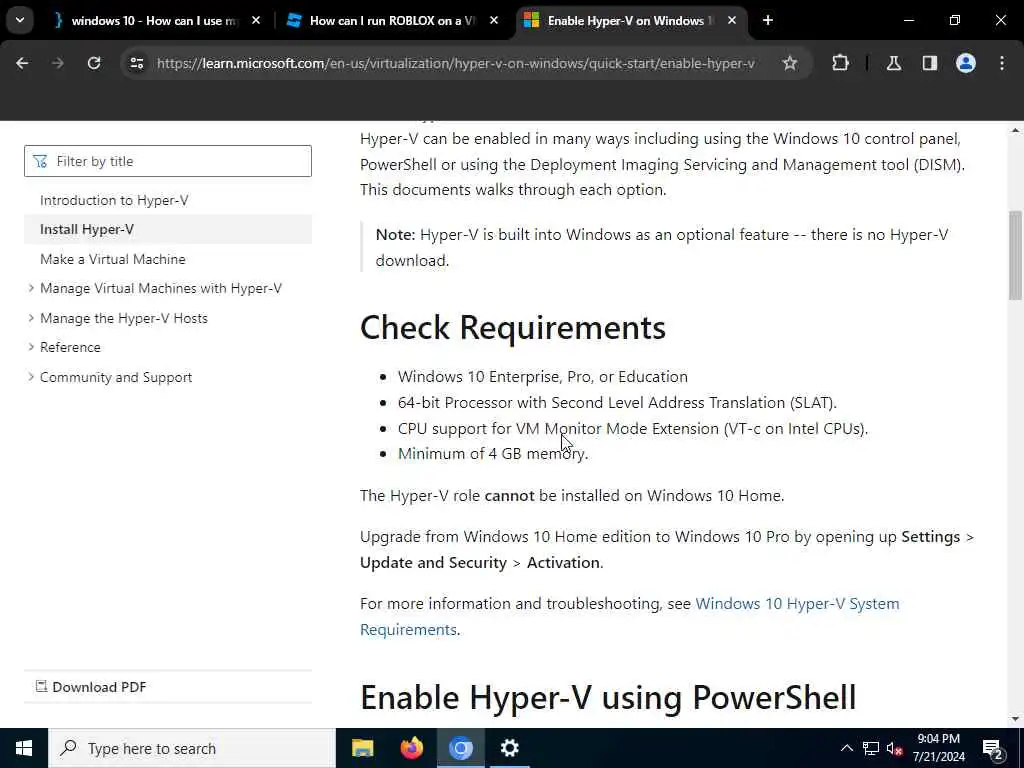Close the windows 10 - How can I use tab

(256, 21)
